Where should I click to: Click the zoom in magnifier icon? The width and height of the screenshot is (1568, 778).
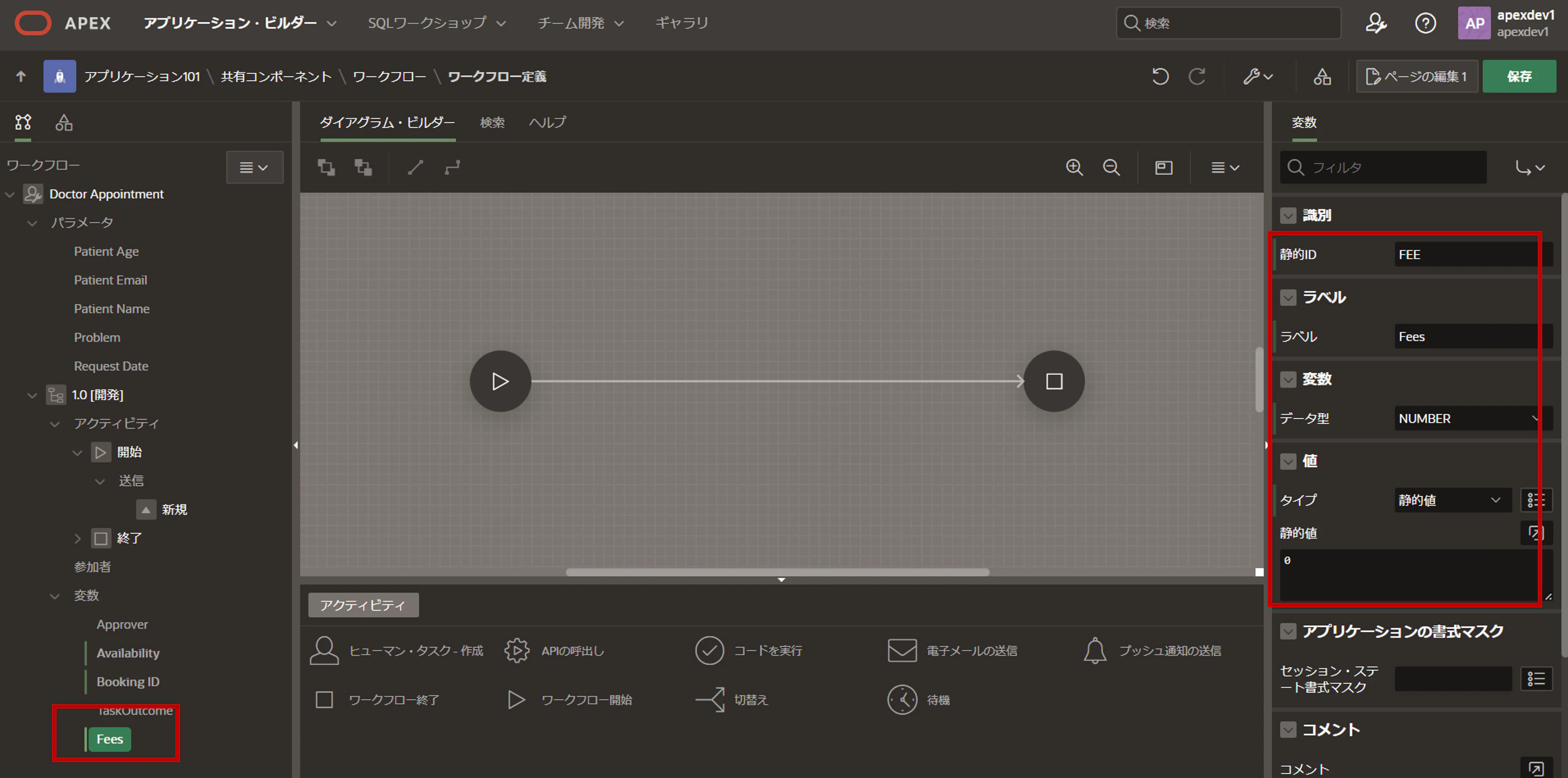[1074, 167]
